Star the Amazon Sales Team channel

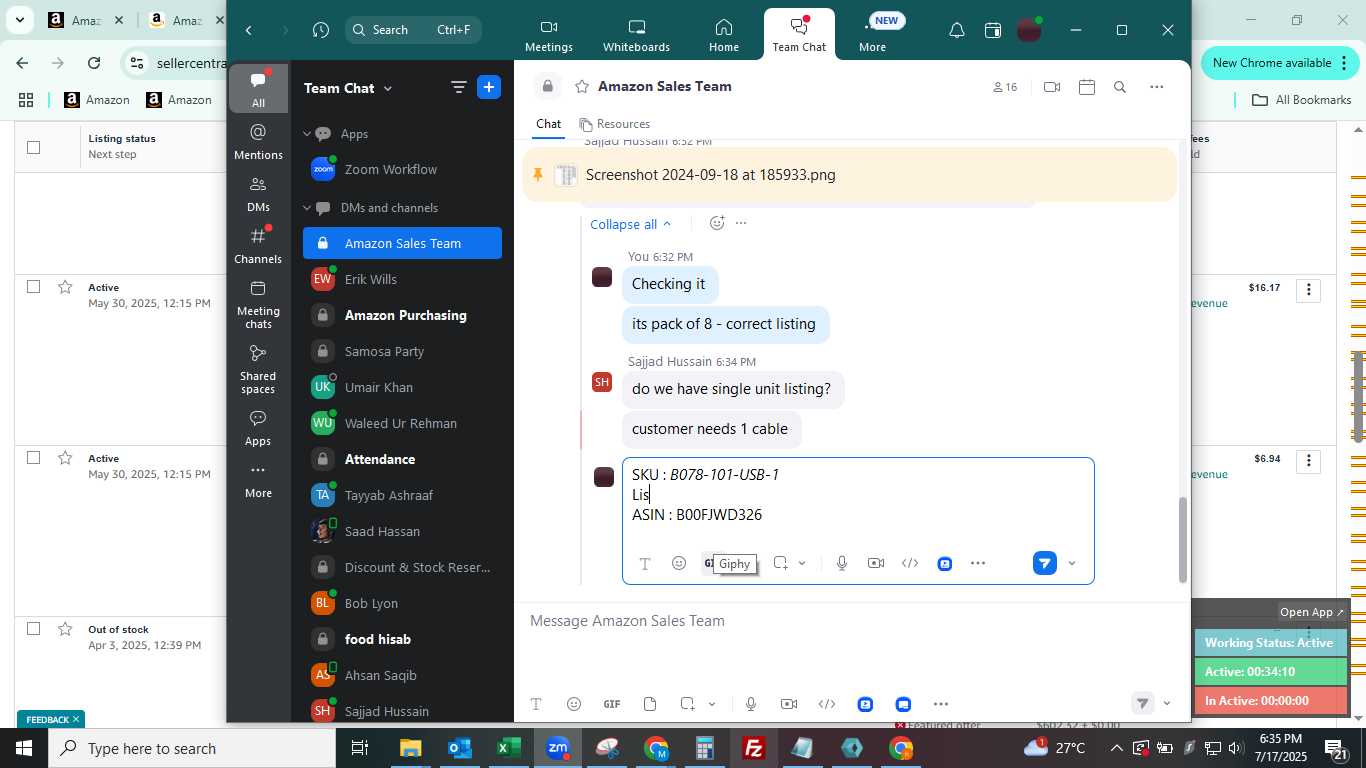click(x=581, y=87)
